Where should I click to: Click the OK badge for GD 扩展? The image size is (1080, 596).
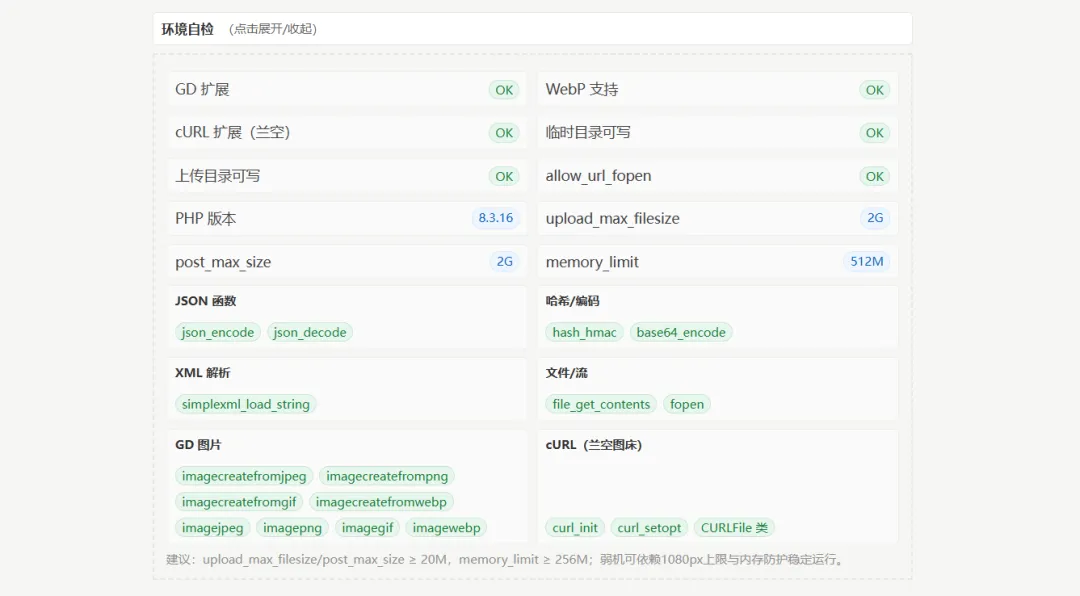pos(504,90)
